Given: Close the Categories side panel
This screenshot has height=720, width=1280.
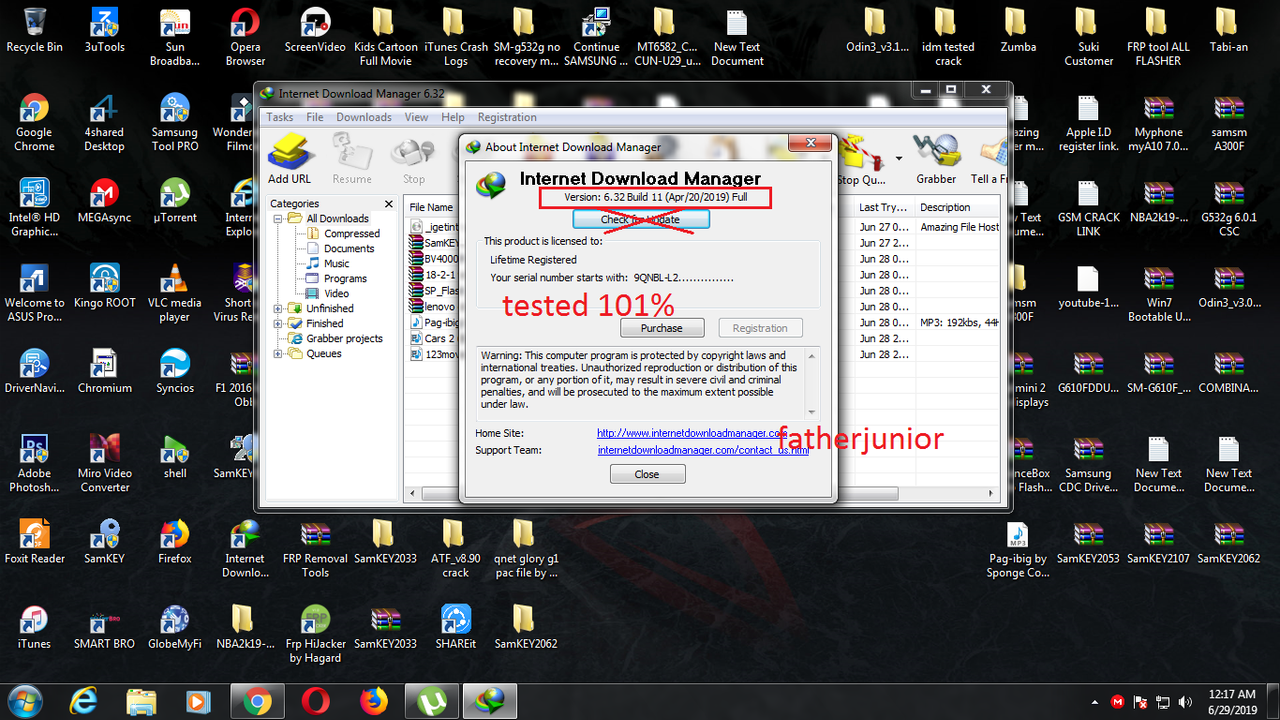Looking at the screenshot, I should click(x=390, y=204).
